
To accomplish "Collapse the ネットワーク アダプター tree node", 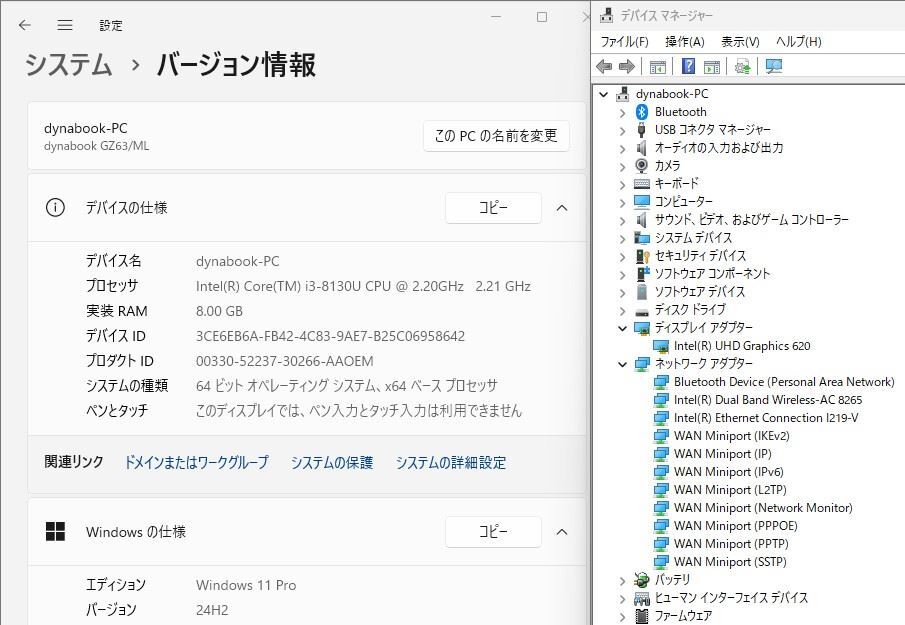I will point(622,364).
